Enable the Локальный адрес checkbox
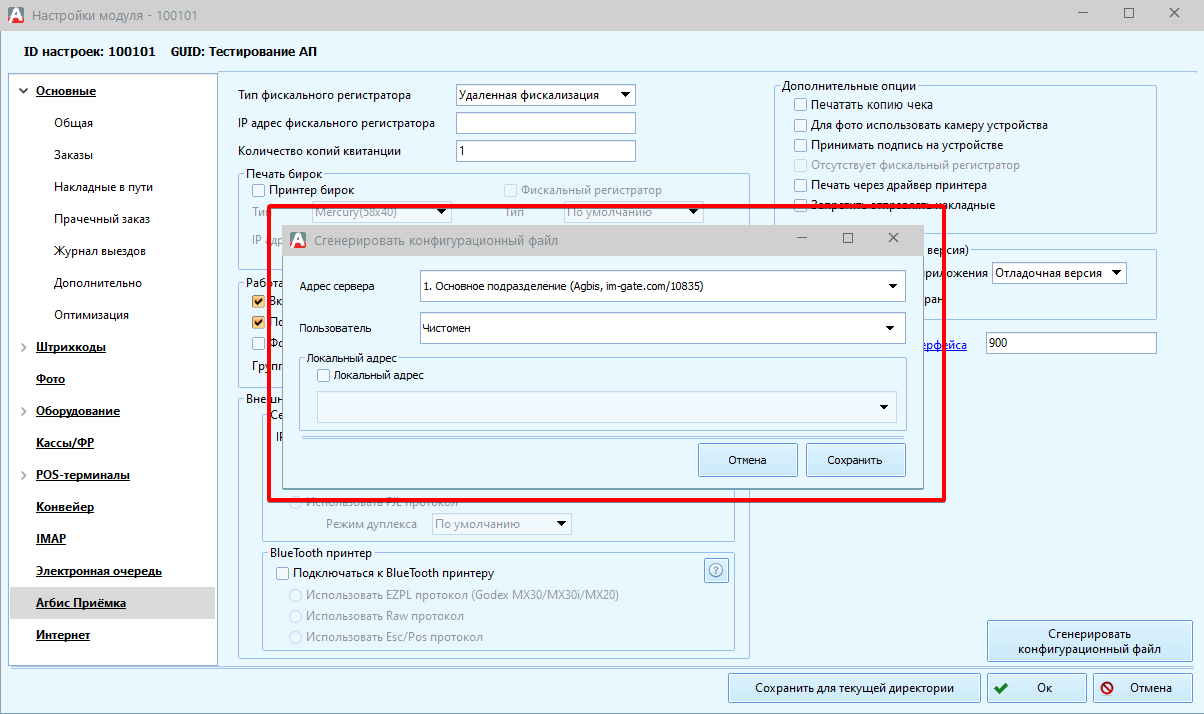 (324, 376)
